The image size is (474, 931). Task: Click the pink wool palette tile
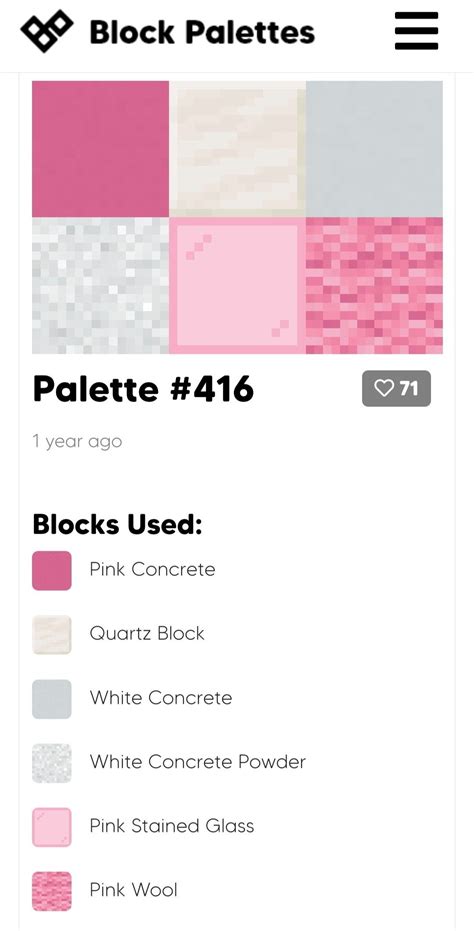[x=374, y=286]
